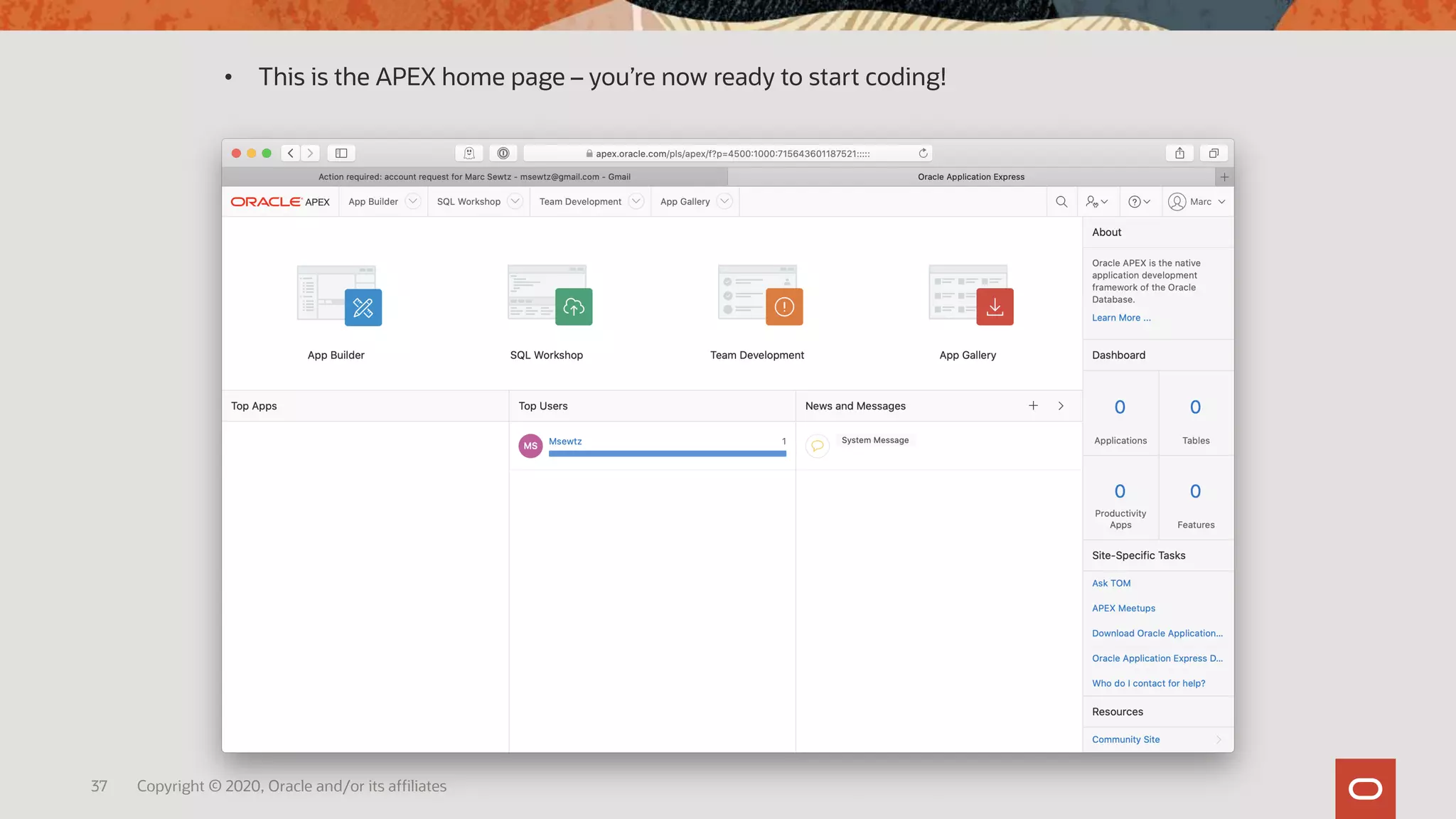Open the App Gallery large icon
1456x819 pixels.
(x=970, y=296)
